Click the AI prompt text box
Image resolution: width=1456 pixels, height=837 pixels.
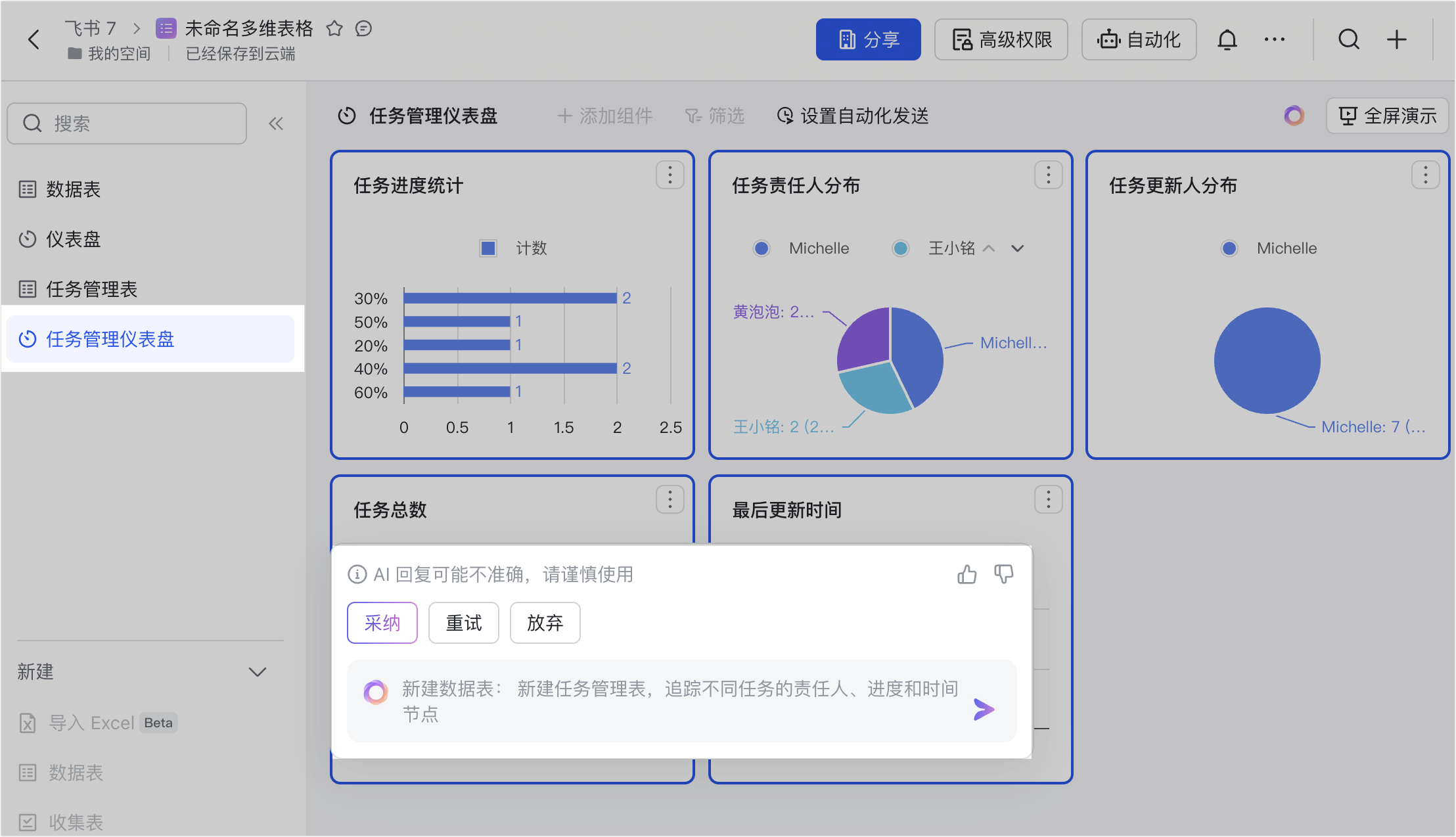pos(681,701)
